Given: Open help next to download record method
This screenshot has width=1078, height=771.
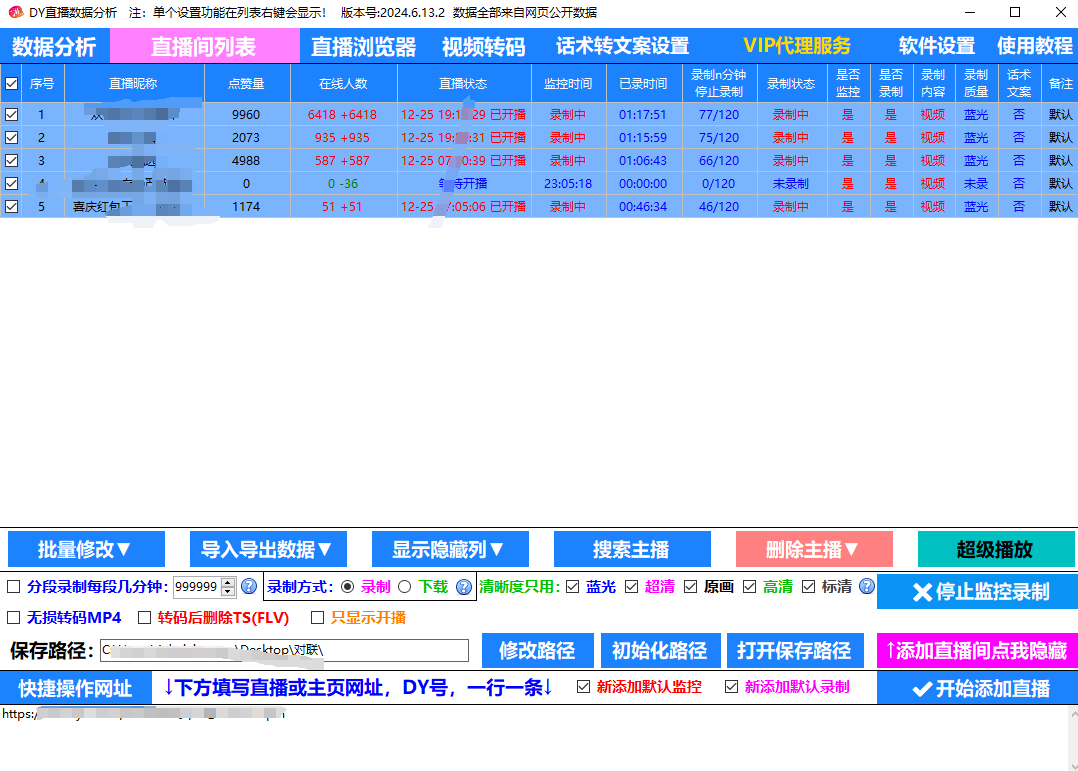Looking at the screenshot, I should [x=463, y=587].
